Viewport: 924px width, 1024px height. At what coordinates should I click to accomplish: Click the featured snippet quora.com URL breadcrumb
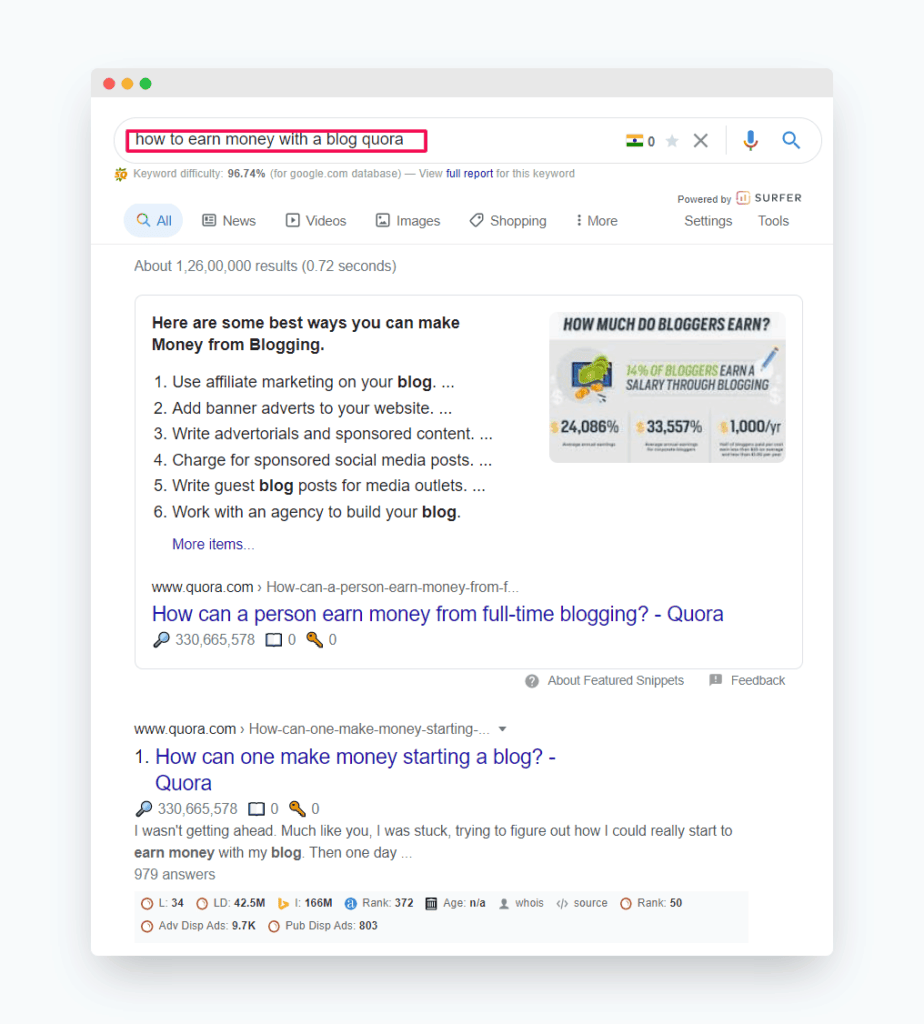click(335, 587)
